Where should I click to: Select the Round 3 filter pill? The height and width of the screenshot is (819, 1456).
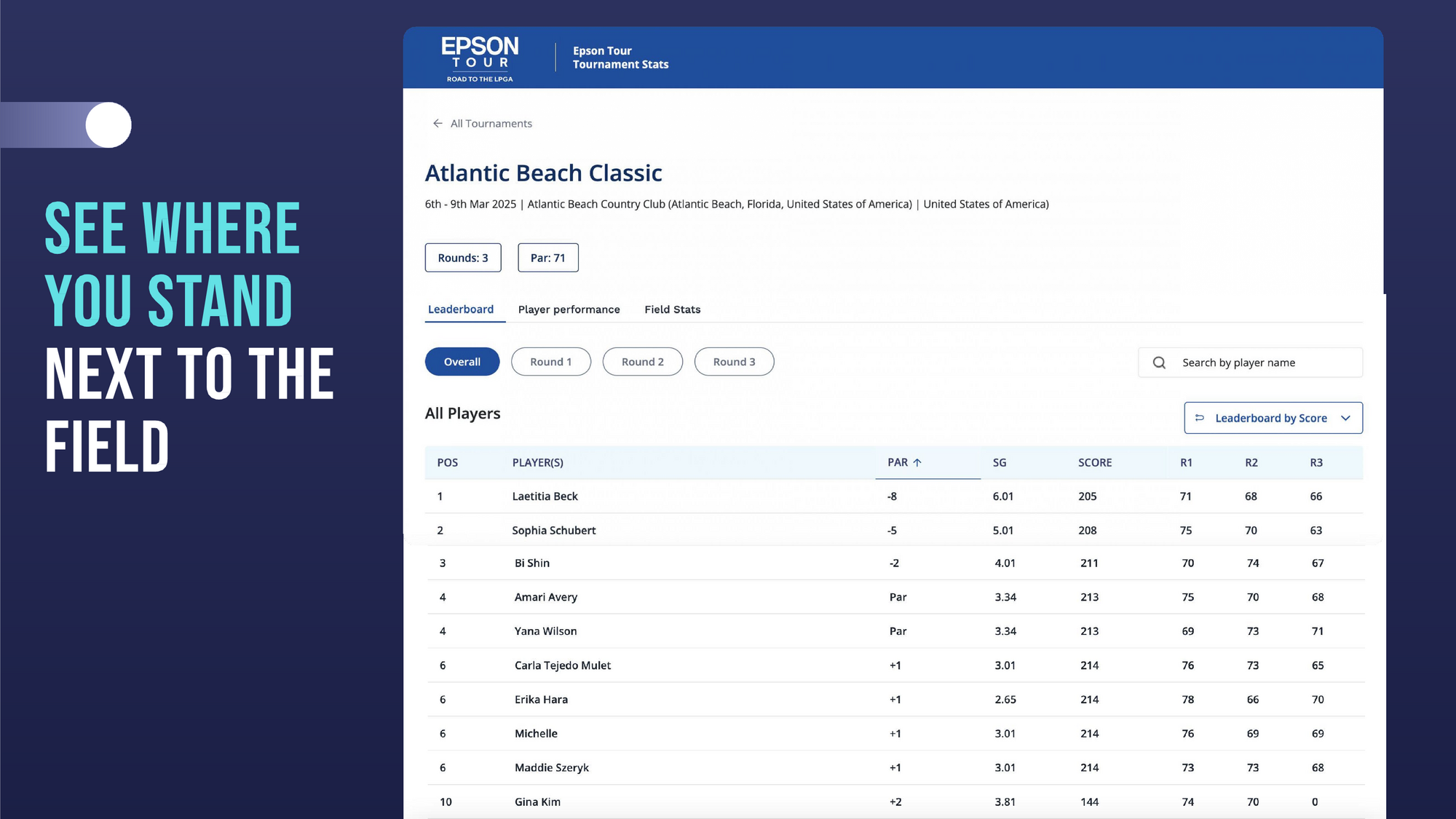pos(734,362)
